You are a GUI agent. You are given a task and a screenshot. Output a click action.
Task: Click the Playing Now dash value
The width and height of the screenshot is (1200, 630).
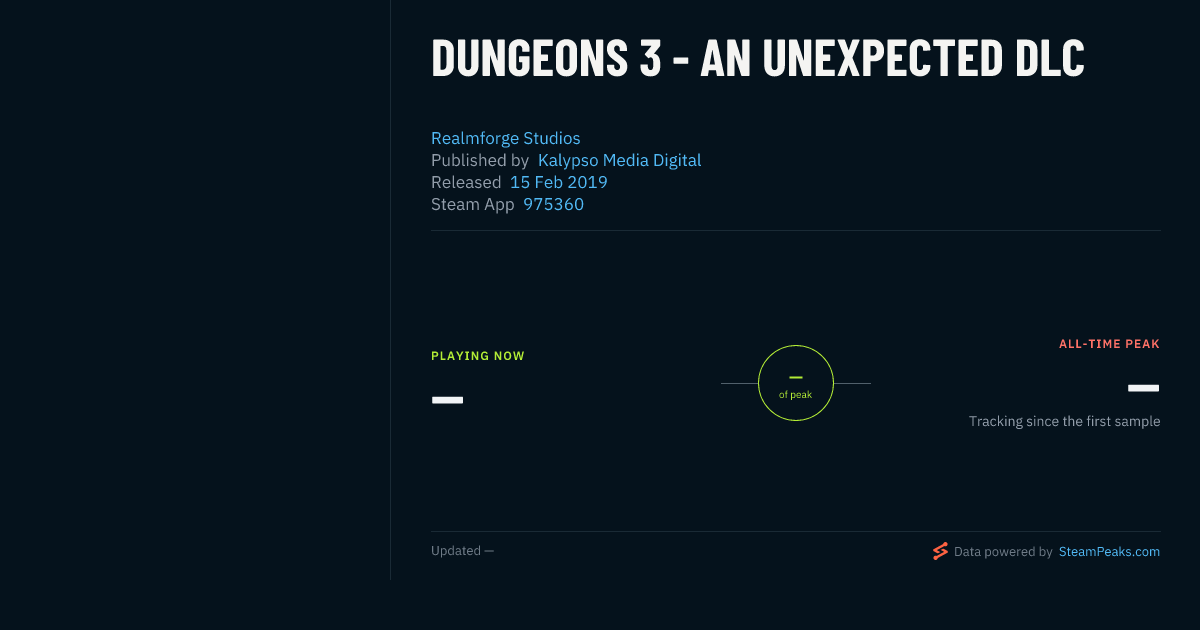pyautogui.click(x=447, y=400)
